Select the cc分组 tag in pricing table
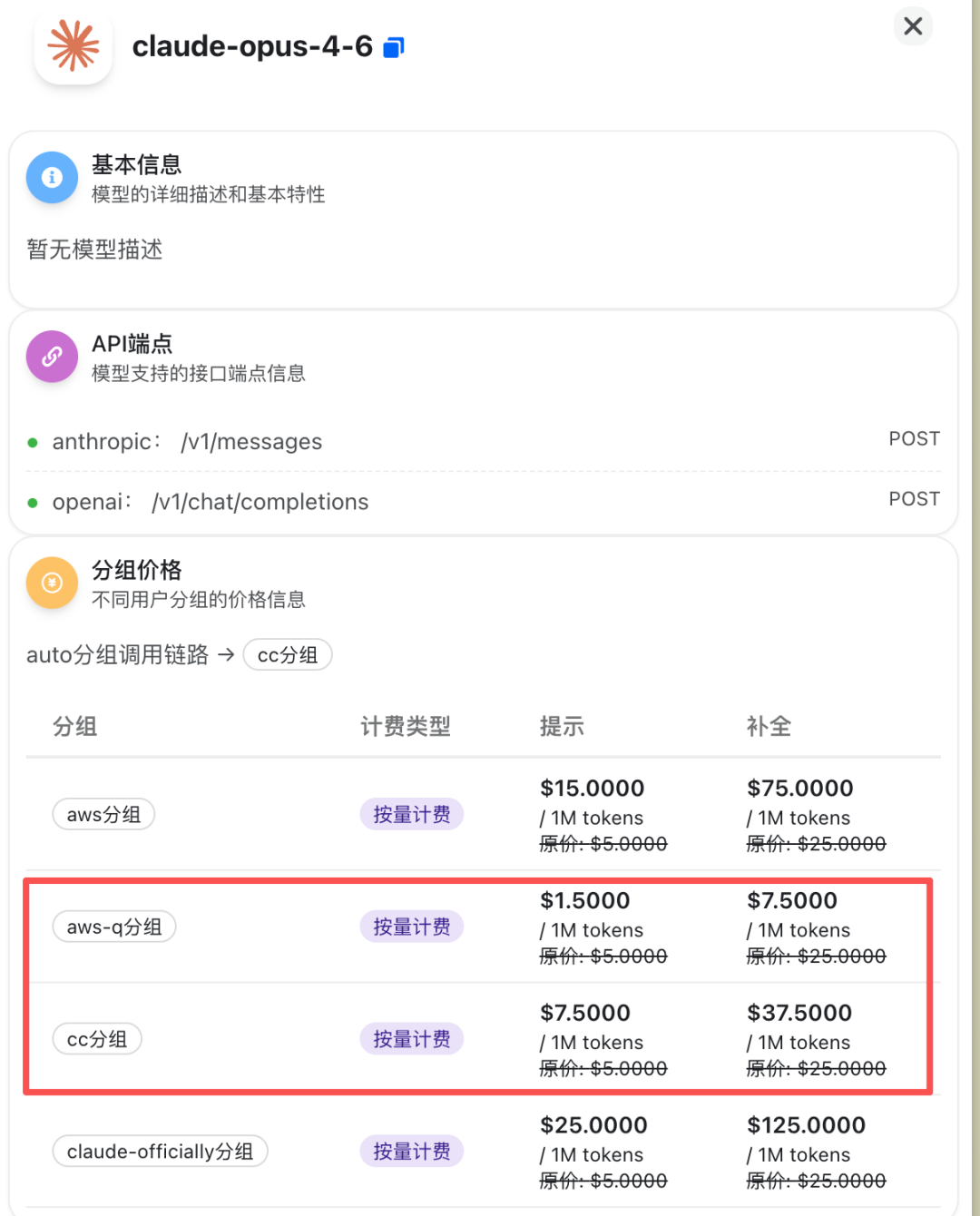 (97, 1040)
